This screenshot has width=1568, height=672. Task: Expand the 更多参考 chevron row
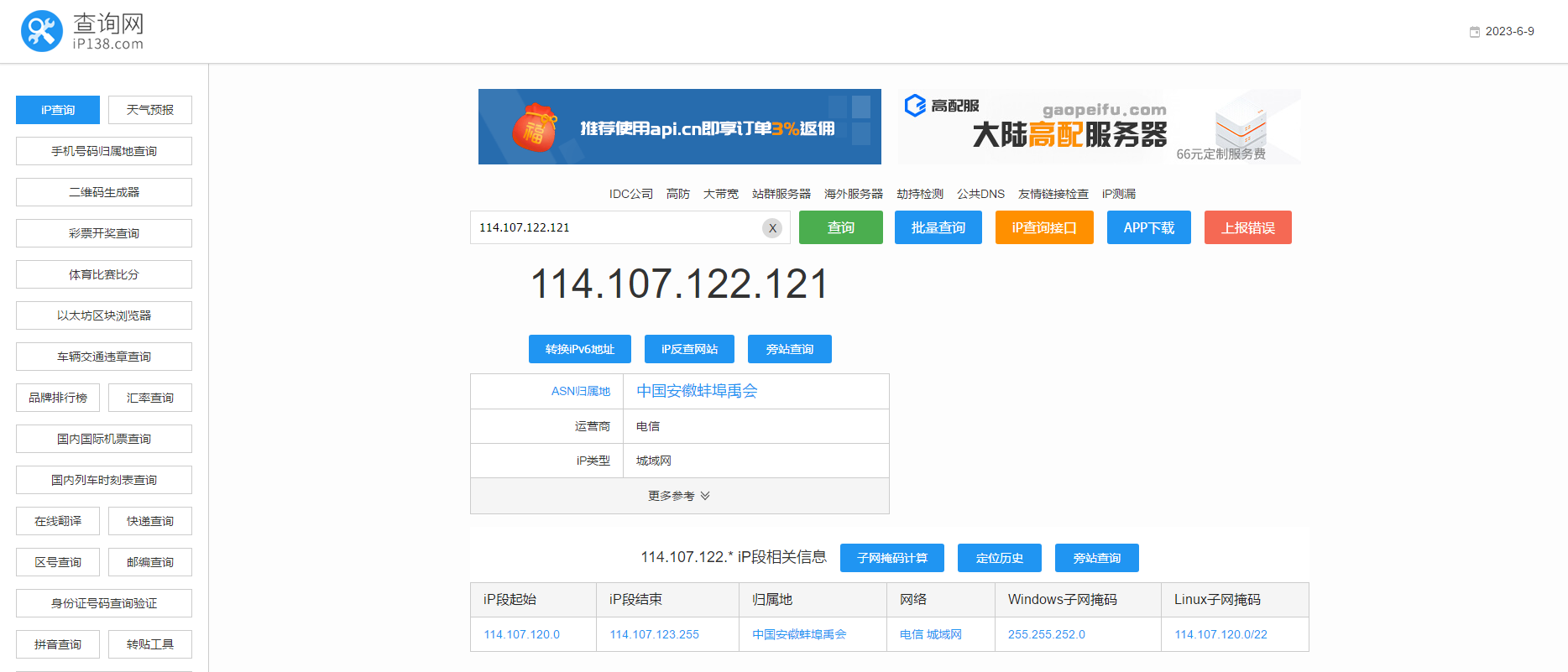[x=680, y=496]
